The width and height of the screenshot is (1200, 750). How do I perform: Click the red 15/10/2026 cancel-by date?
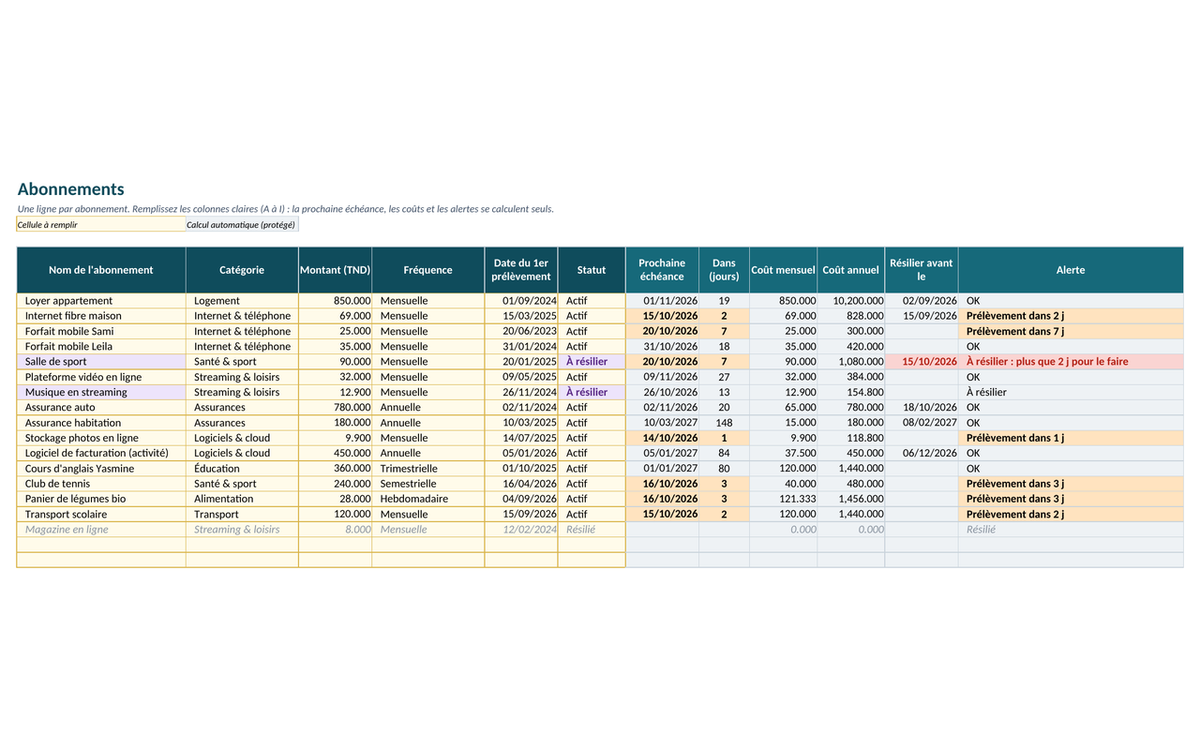coord(921,362)
